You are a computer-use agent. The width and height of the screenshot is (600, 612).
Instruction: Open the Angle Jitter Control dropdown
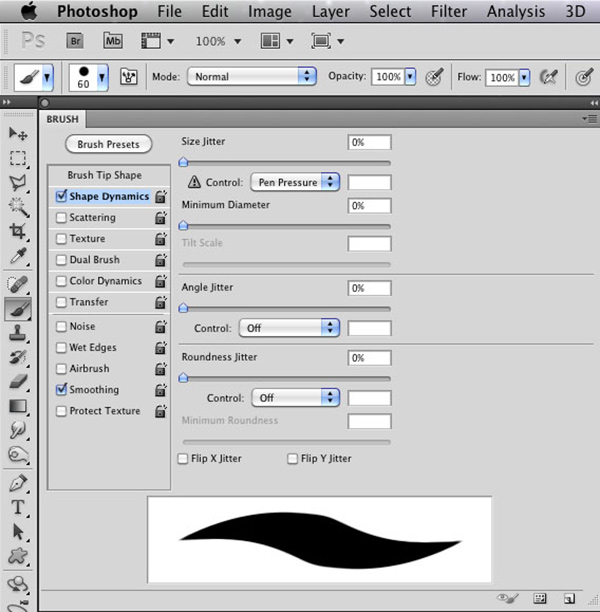click(x=289, y=328)
